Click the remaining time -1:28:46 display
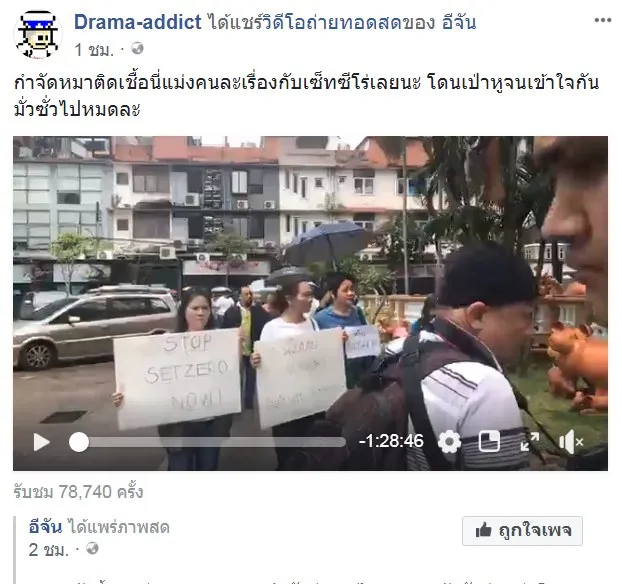This screenshot has width=622, height=584. tap(391, 441)
